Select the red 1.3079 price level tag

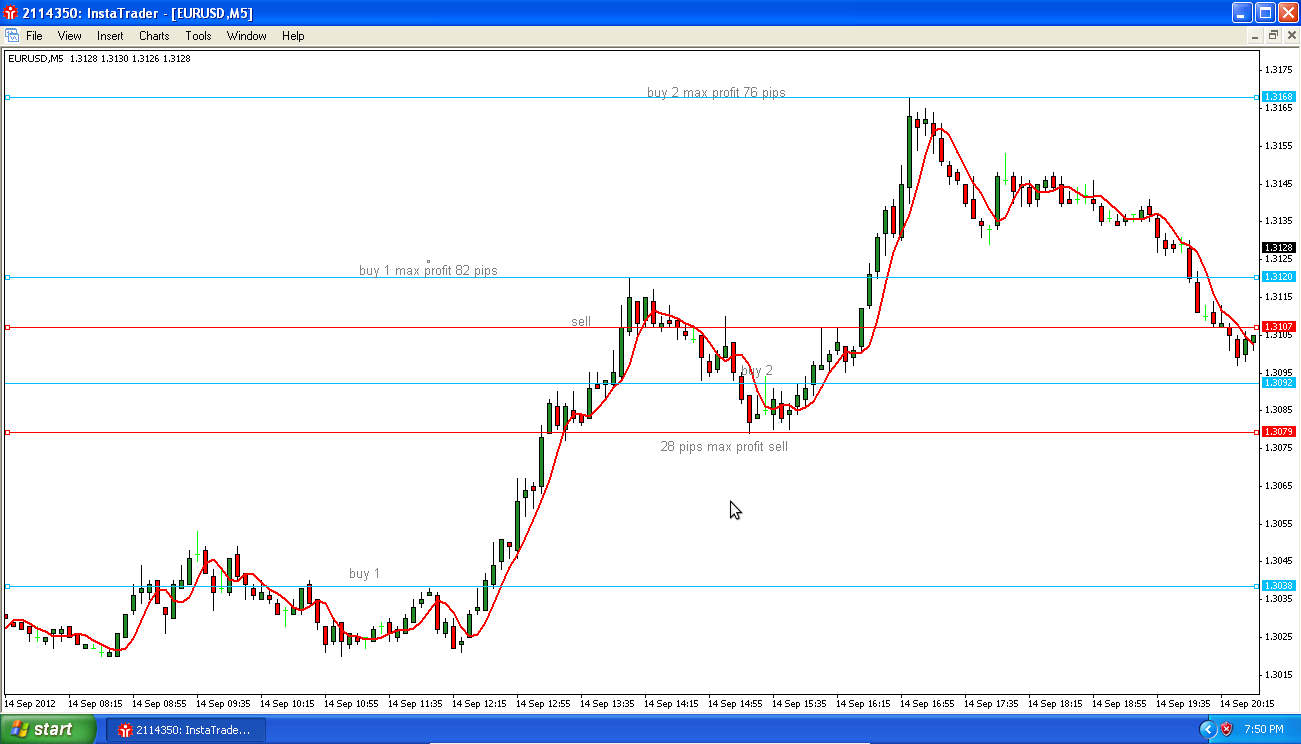[x=1278, y=432]
